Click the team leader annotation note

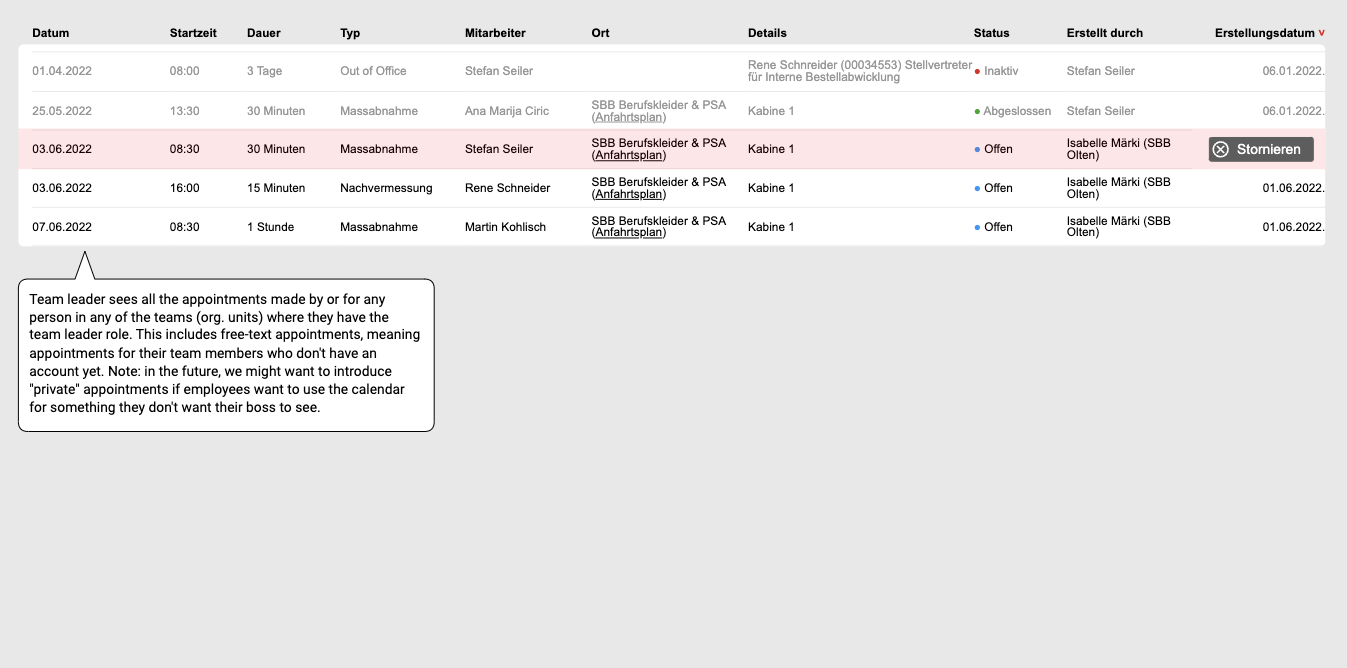[226, 354]
